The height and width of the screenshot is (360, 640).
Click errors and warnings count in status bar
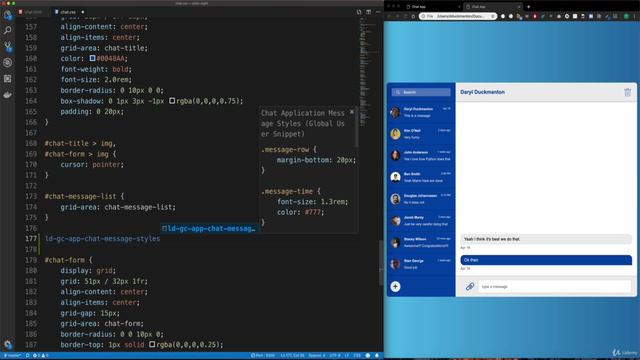40,356
